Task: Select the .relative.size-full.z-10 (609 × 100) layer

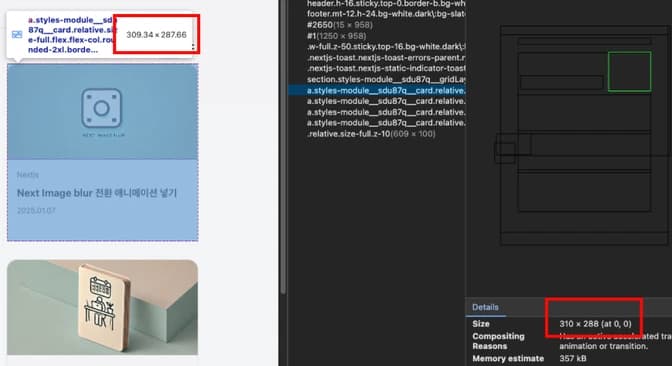Action: (371, 134)
